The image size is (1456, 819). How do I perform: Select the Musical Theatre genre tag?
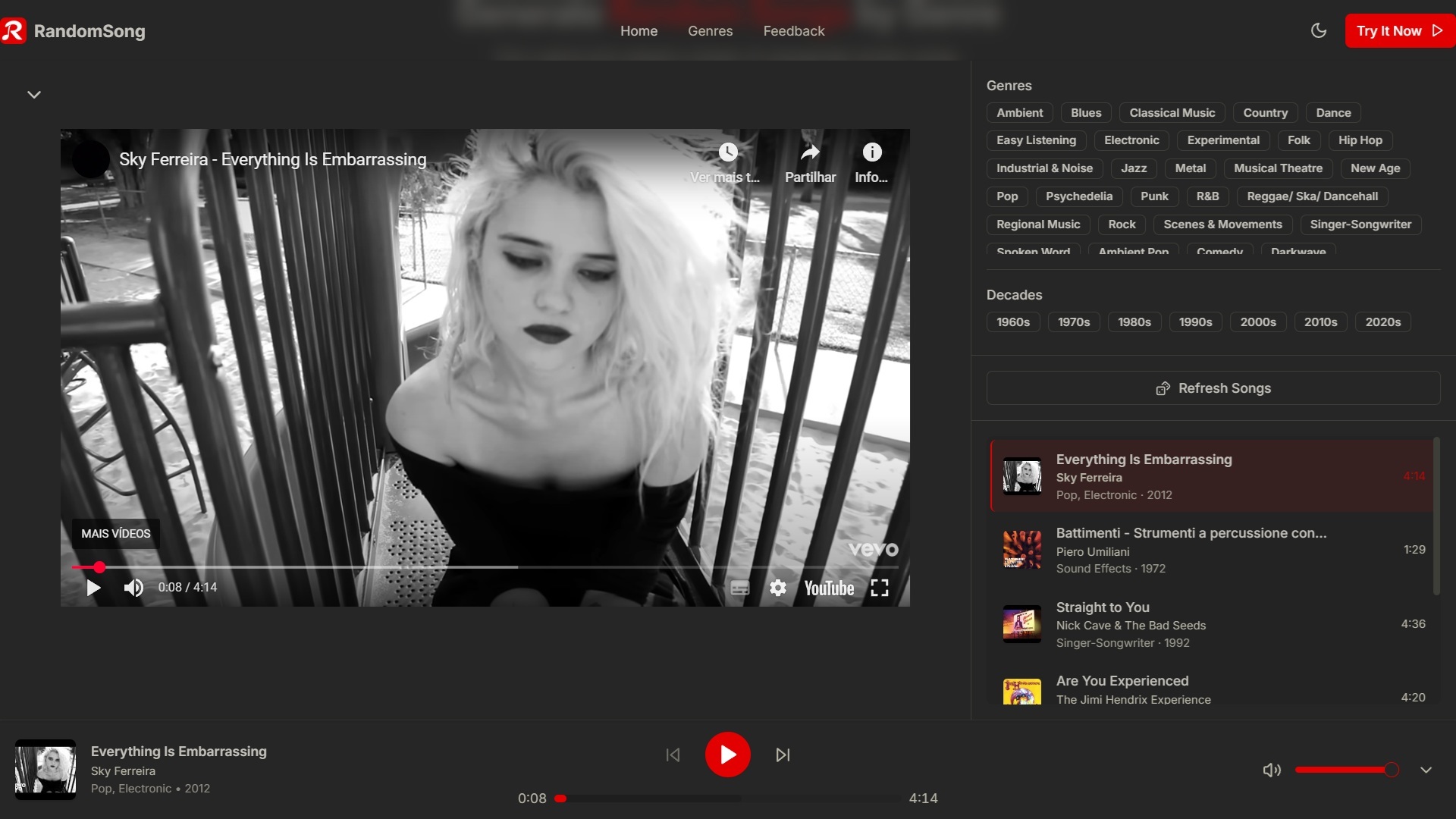pyautogui.click(x=1278, y=168)
